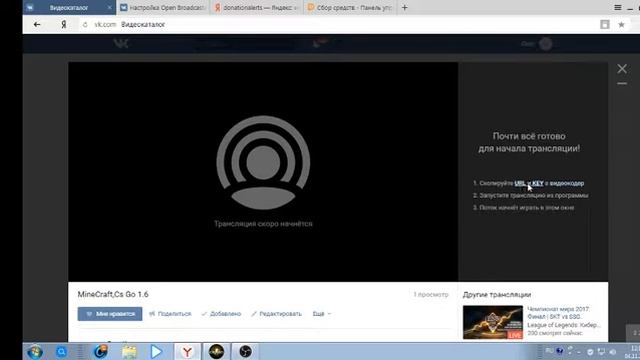Click the Другие трансляции heading
Image resolution: width=640 pixels, height=360 pixels.
[x=497, y=294]
